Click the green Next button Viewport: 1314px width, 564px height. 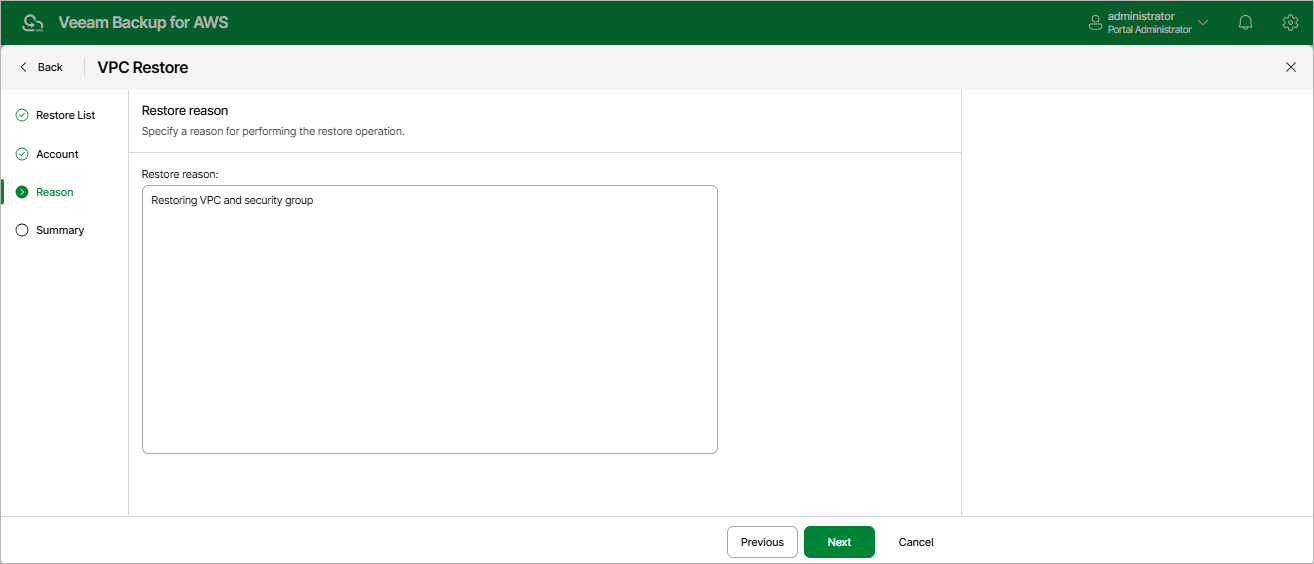coord(839,542)
